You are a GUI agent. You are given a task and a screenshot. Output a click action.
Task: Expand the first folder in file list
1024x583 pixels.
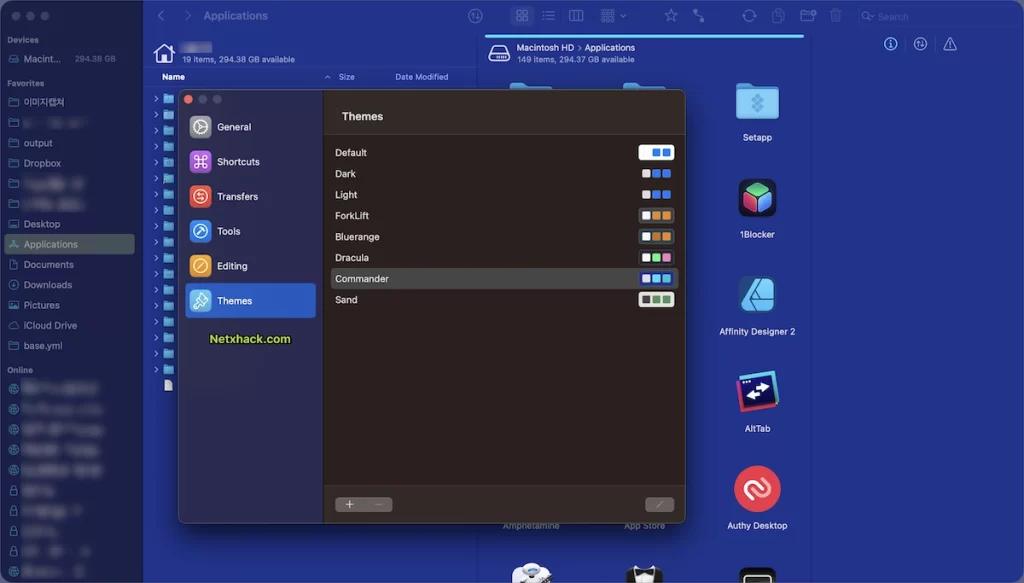pyautogui.click(x=156, y=99)
